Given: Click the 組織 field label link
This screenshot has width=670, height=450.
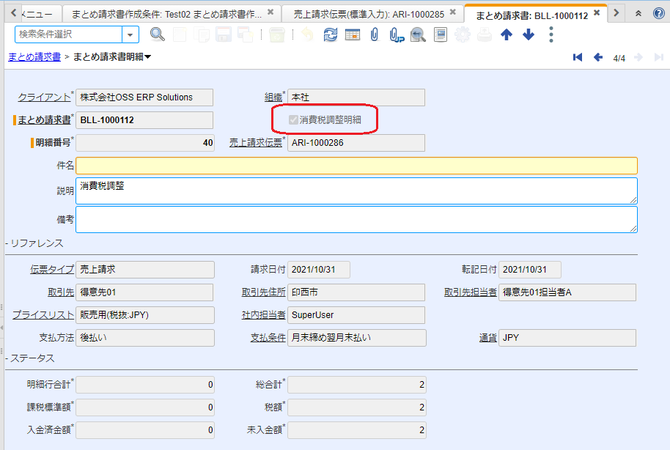Looking at the screenshot, I should point(273,97).
